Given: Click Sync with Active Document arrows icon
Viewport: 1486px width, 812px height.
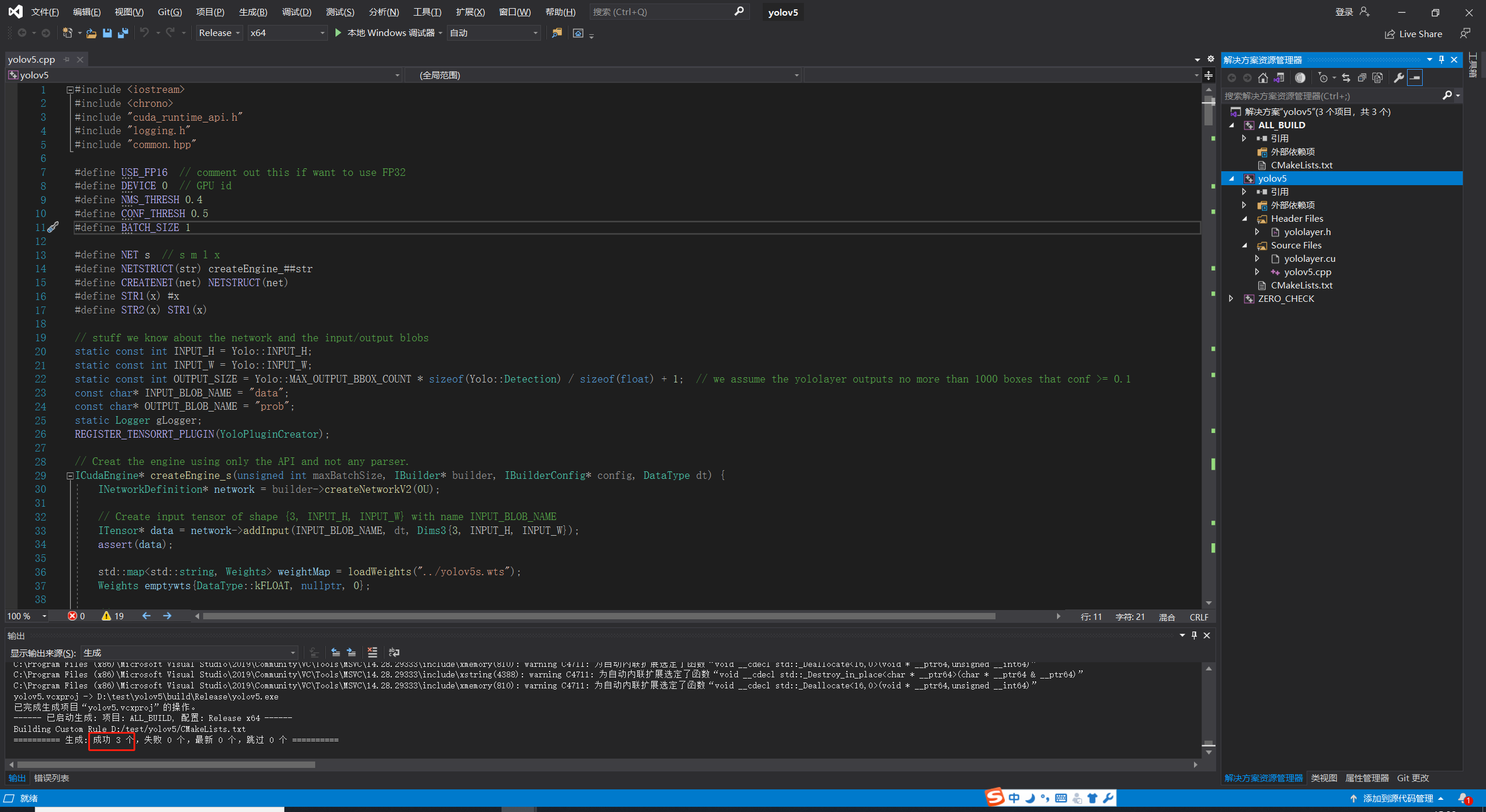Looking at the screenshot, I should (1346, 78).
